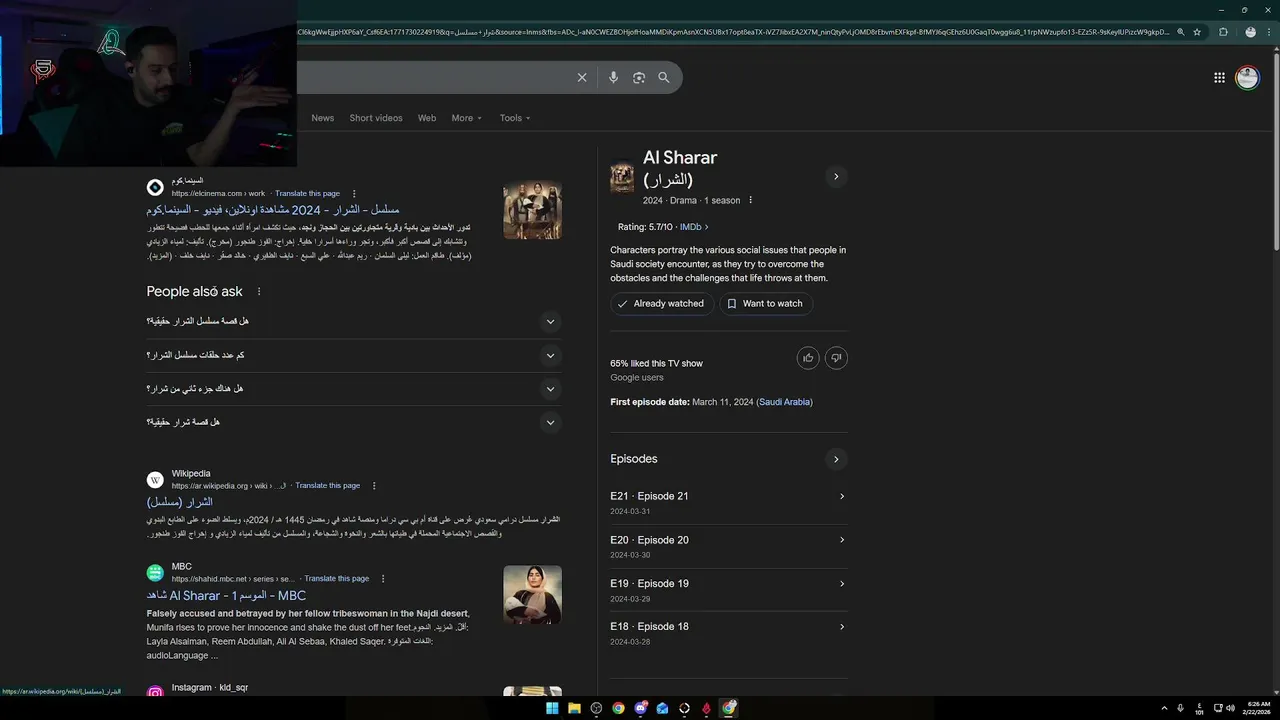Expand last question هل قصة شرار حقيقية
The width and height of the screenshot is (1280, 720).
pos(354,422)
